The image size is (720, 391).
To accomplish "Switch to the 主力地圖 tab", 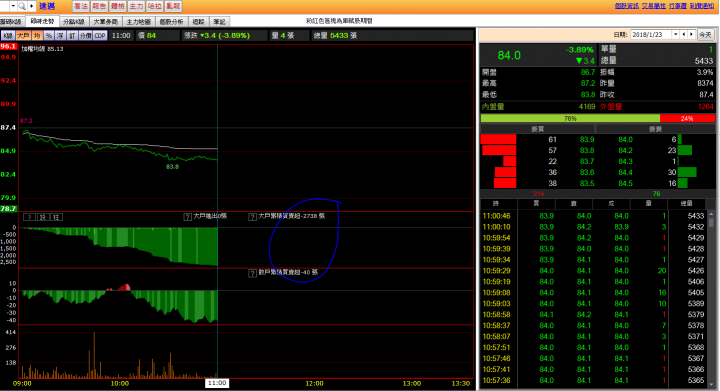I will [x=139, y=22].
